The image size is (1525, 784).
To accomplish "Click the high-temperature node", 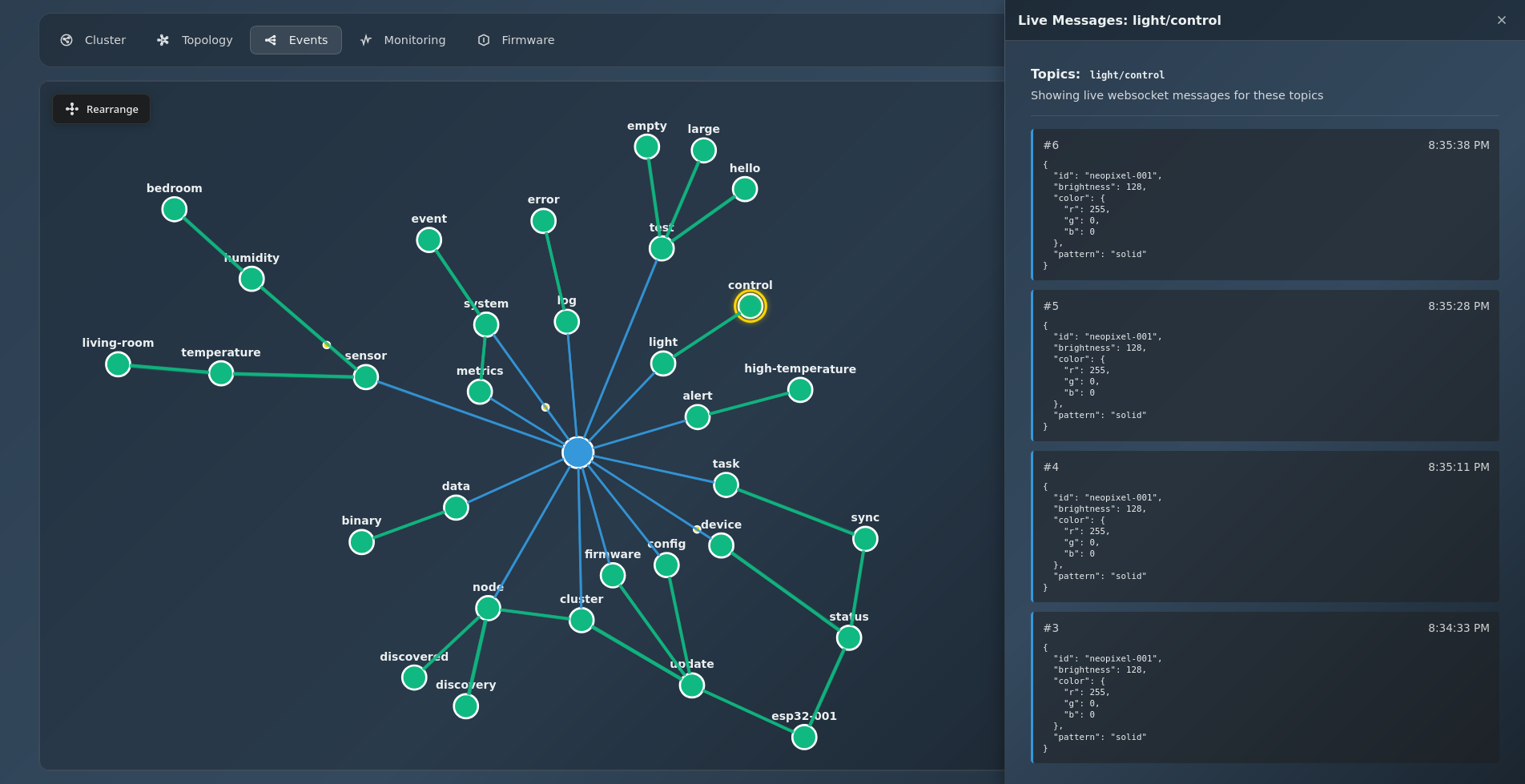I will pos(799,390).
